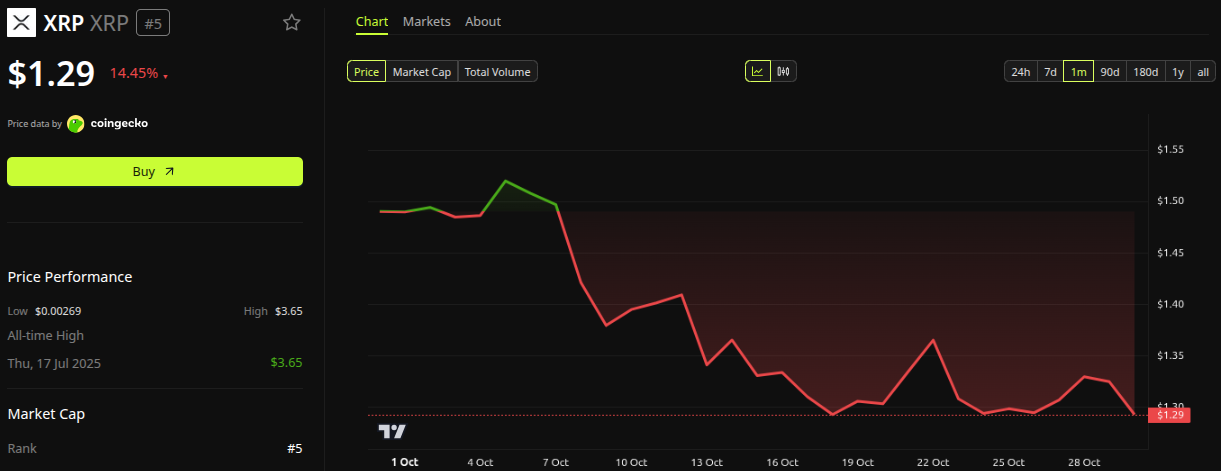Click the All-time High label
This screenshot has width=1221, height=471.
click(46, 336)
